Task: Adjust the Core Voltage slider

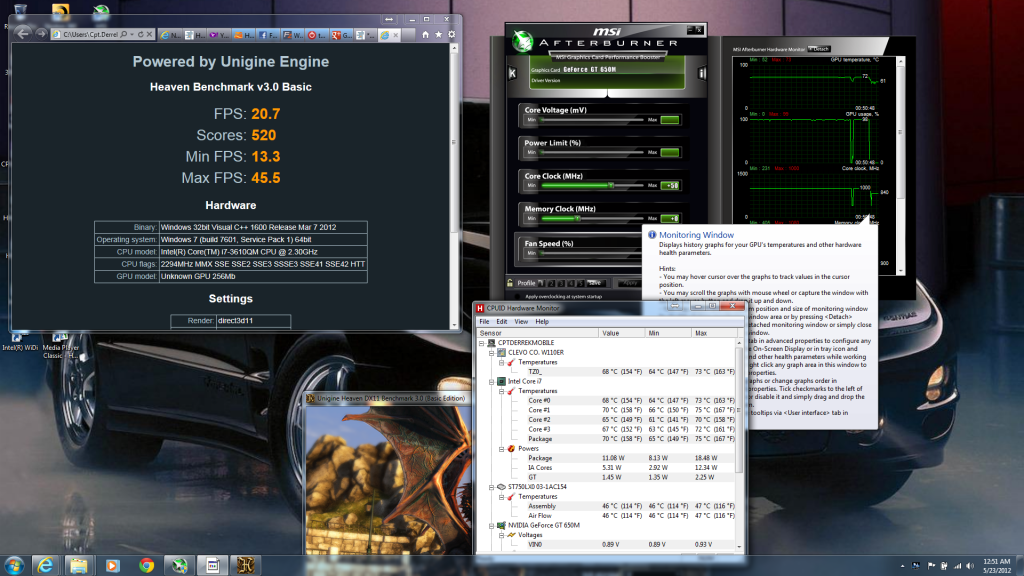Action: pyautogui.click(x=592, y=120)
